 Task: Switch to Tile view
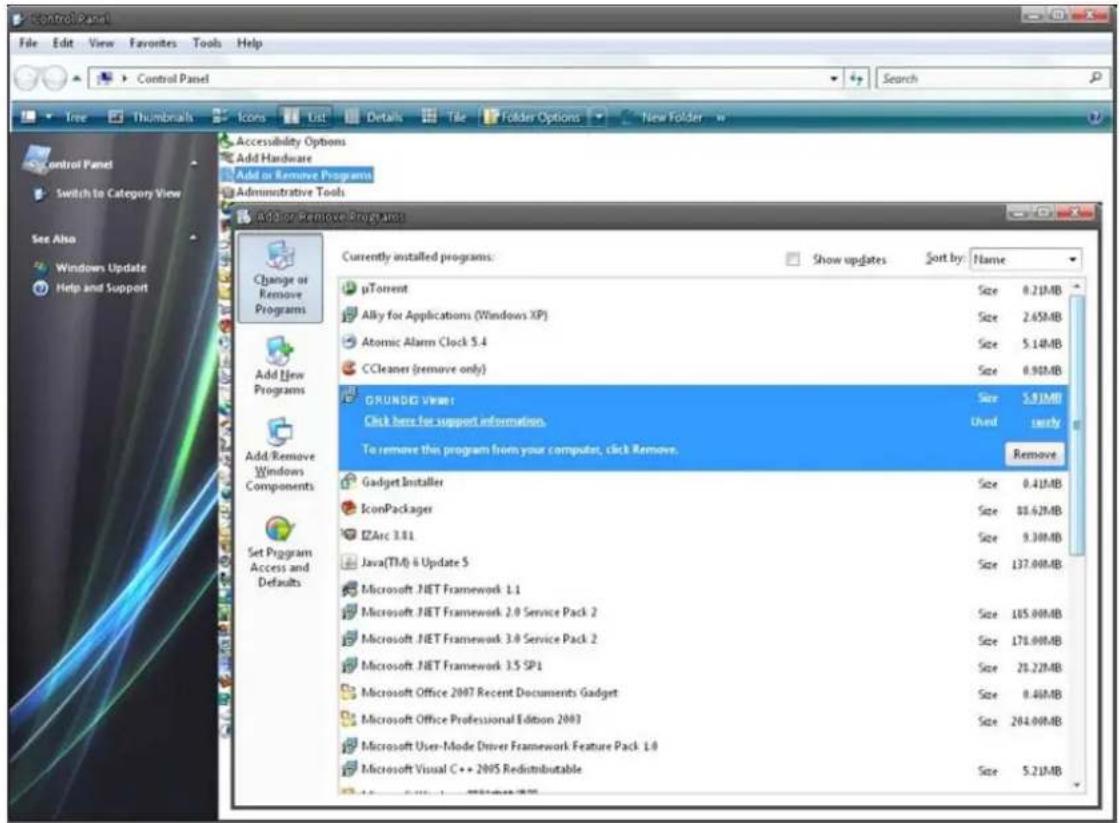444,117
